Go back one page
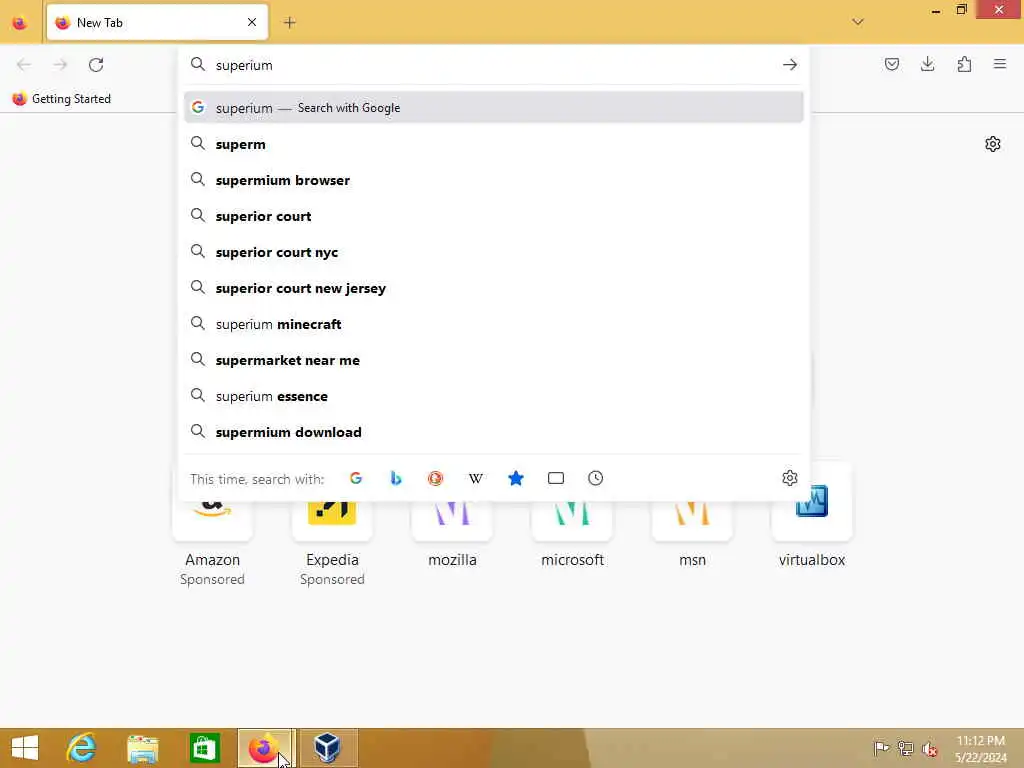 [24, 65]
